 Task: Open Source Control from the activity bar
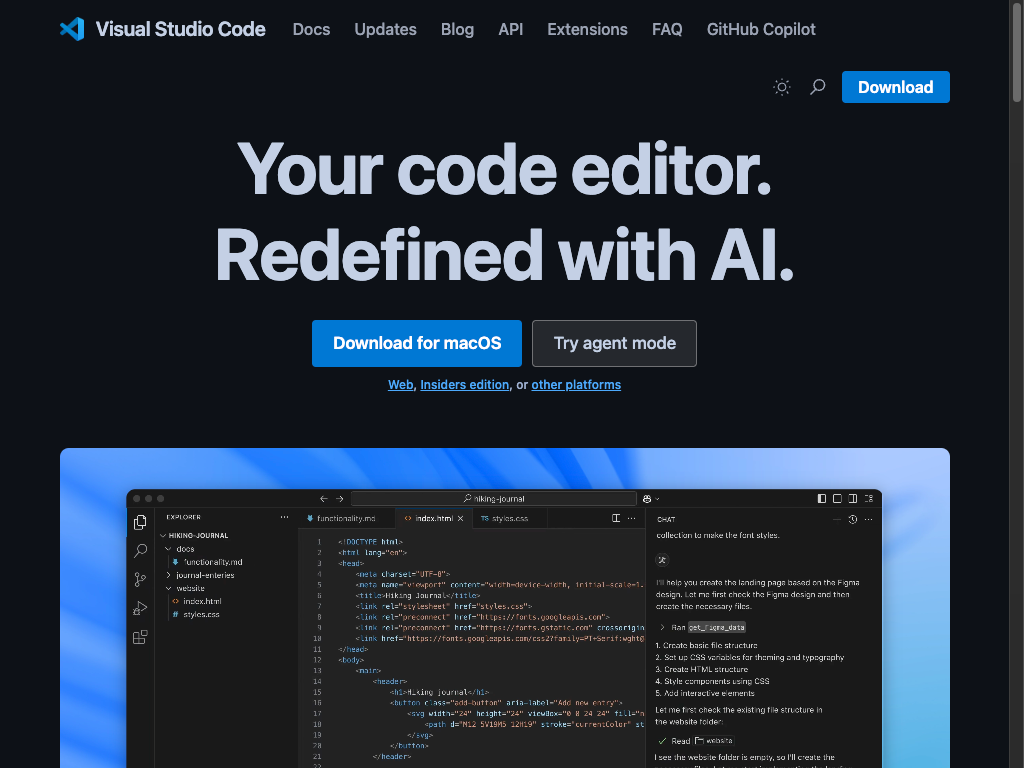click(139, 577)
